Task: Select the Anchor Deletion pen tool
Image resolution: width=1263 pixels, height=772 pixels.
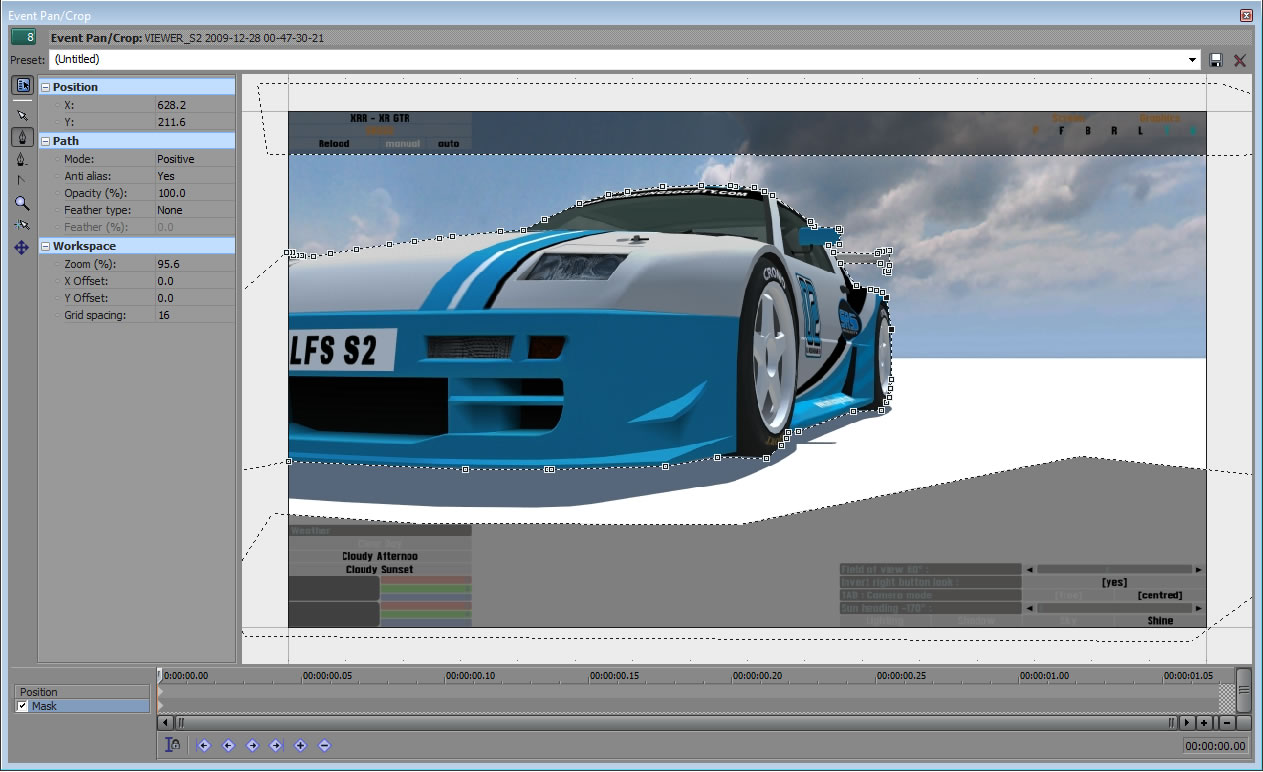Action: [x=22, y=159]
